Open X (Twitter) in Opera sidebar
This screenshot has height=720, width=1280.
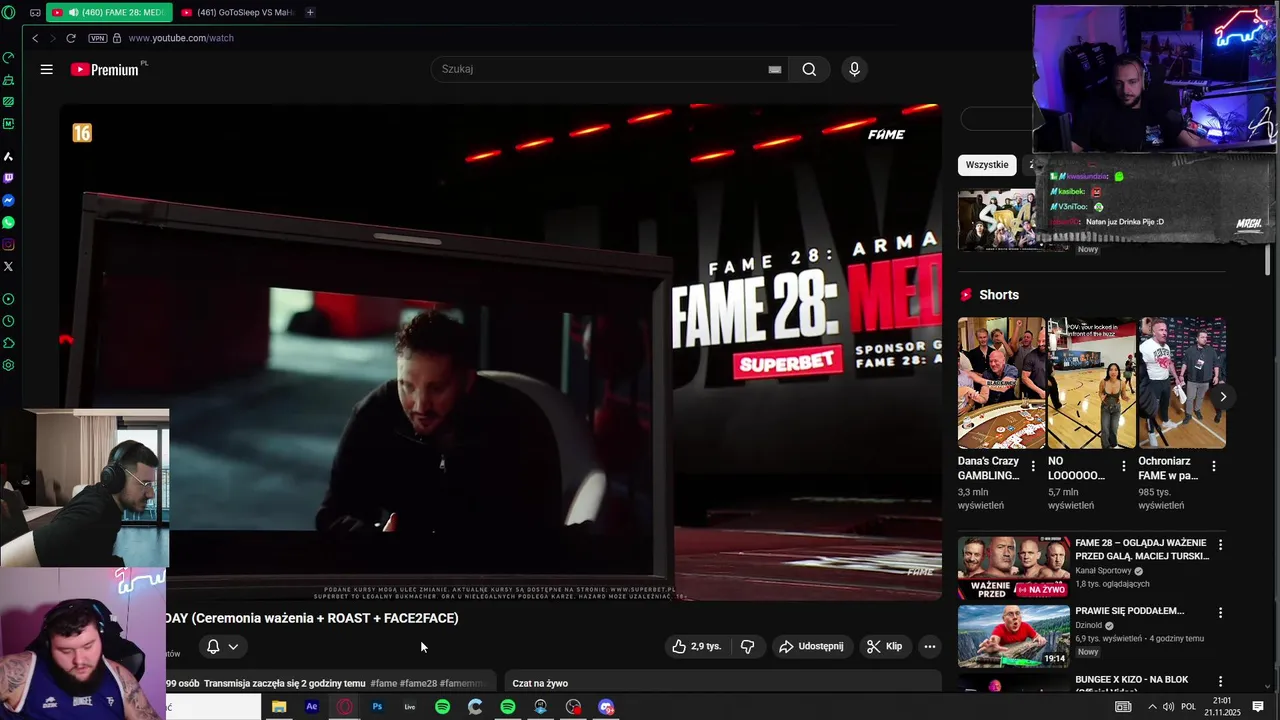9,266
